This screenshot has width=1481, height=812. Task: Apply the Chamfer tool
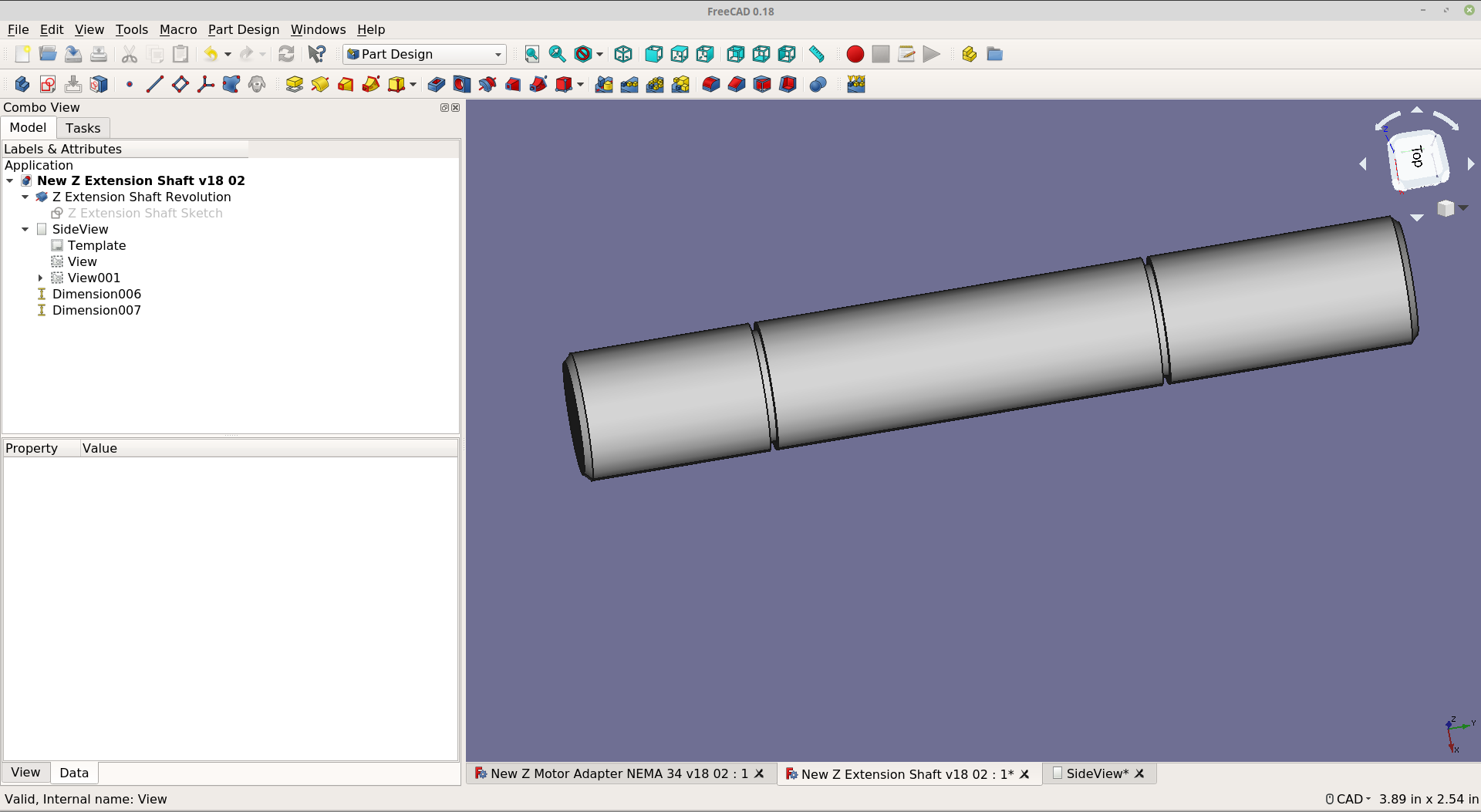[x=737, y=84]
